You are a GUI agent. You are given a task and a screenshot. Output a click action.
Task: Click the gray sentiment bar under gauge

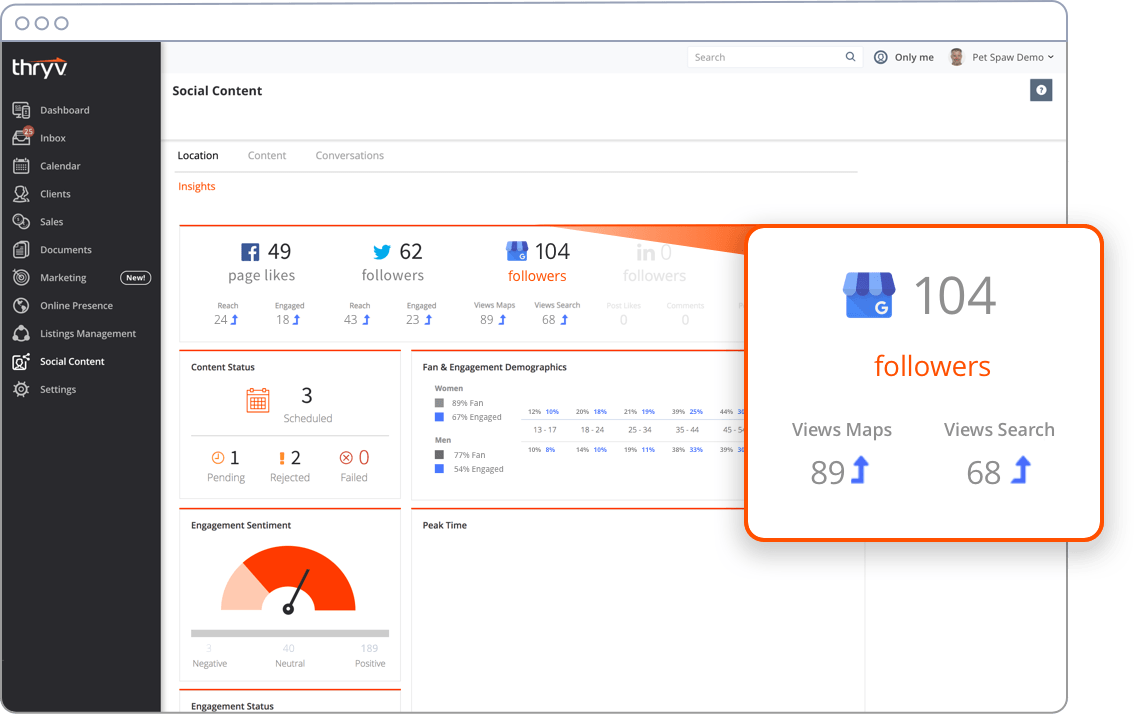point(290,633)
